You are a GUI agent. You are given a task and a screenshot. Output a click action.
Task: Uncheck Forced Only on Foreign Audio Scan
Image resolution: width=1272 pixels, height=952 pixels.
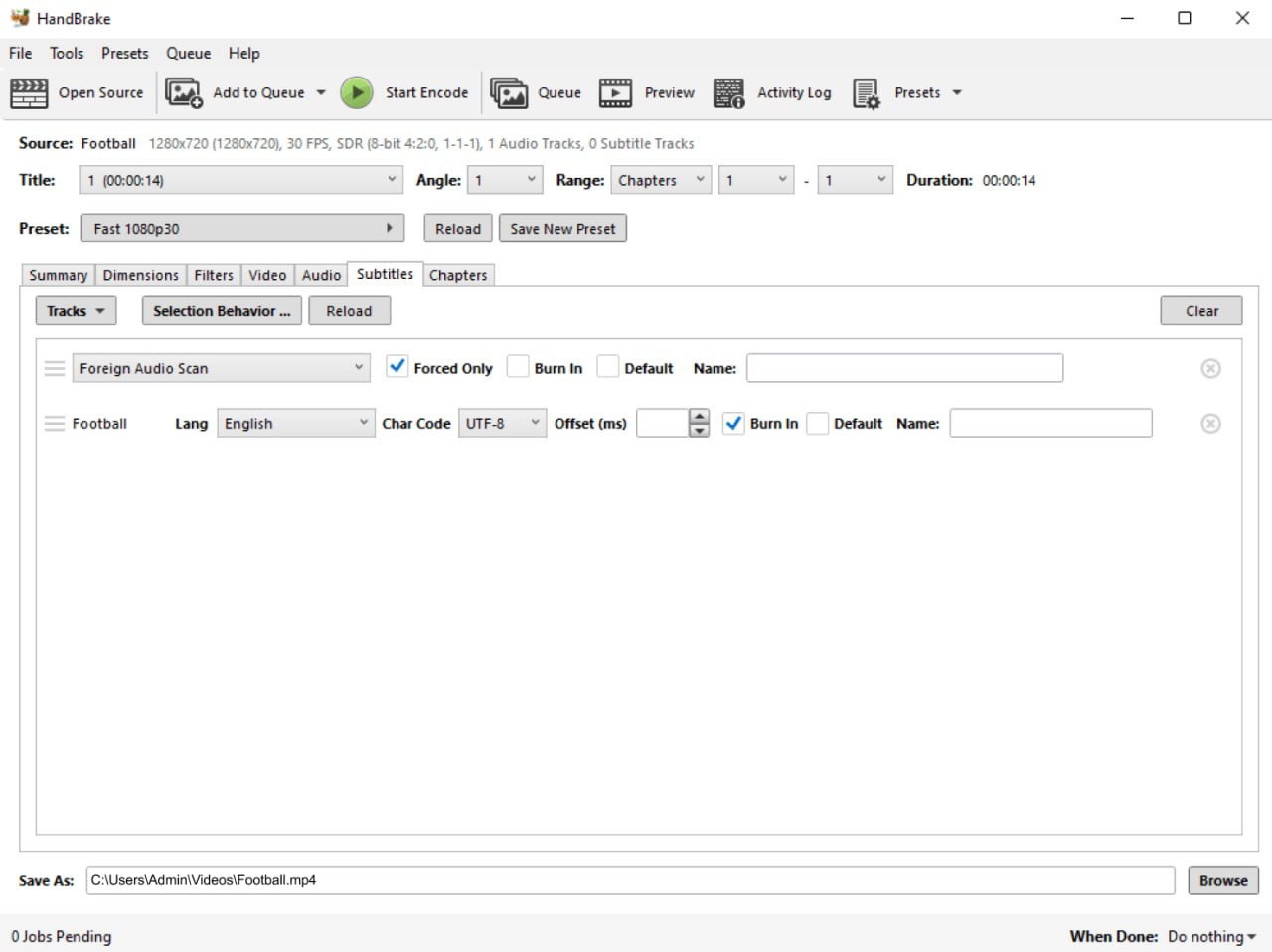coord(397,366)
